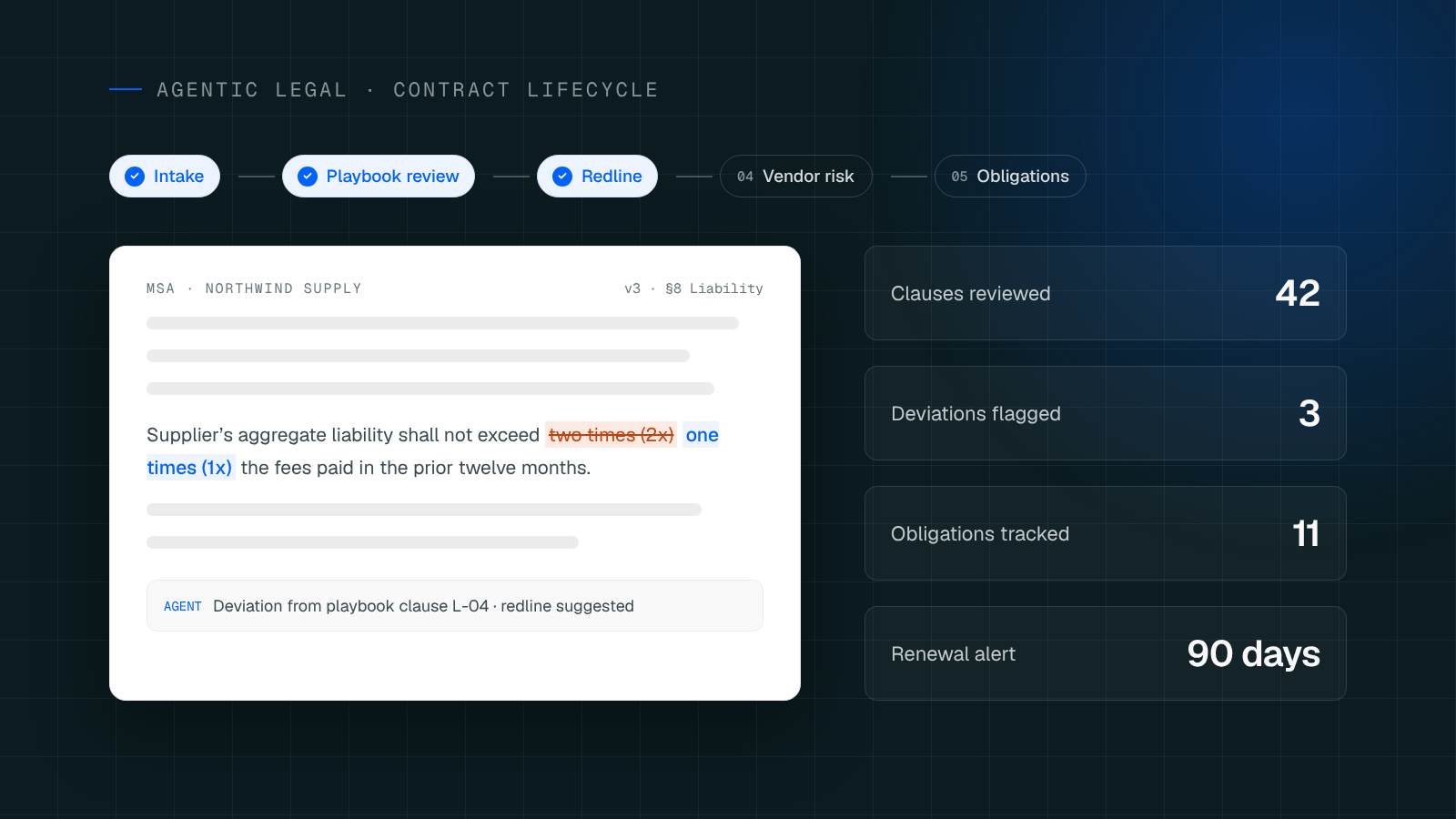
Task: Open the Obligations tracked card
Action: pos(1106,533)
